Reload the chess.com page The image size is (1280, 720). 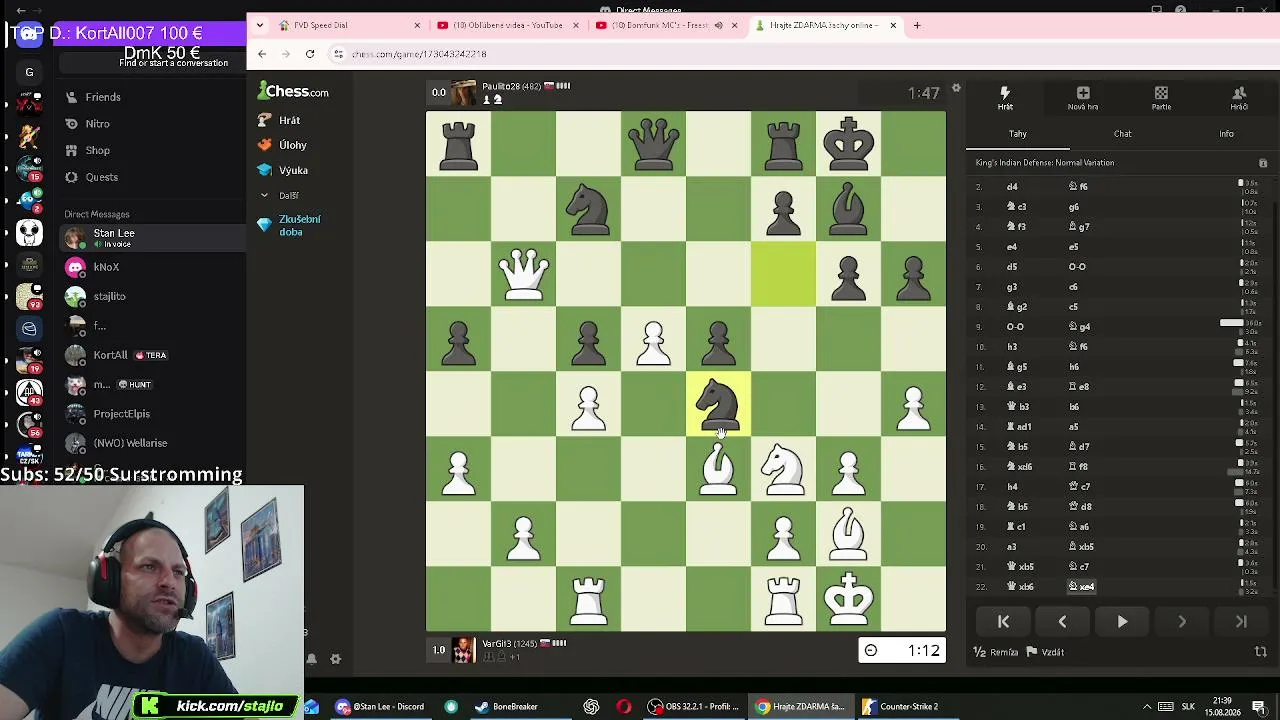coord(310,54)
